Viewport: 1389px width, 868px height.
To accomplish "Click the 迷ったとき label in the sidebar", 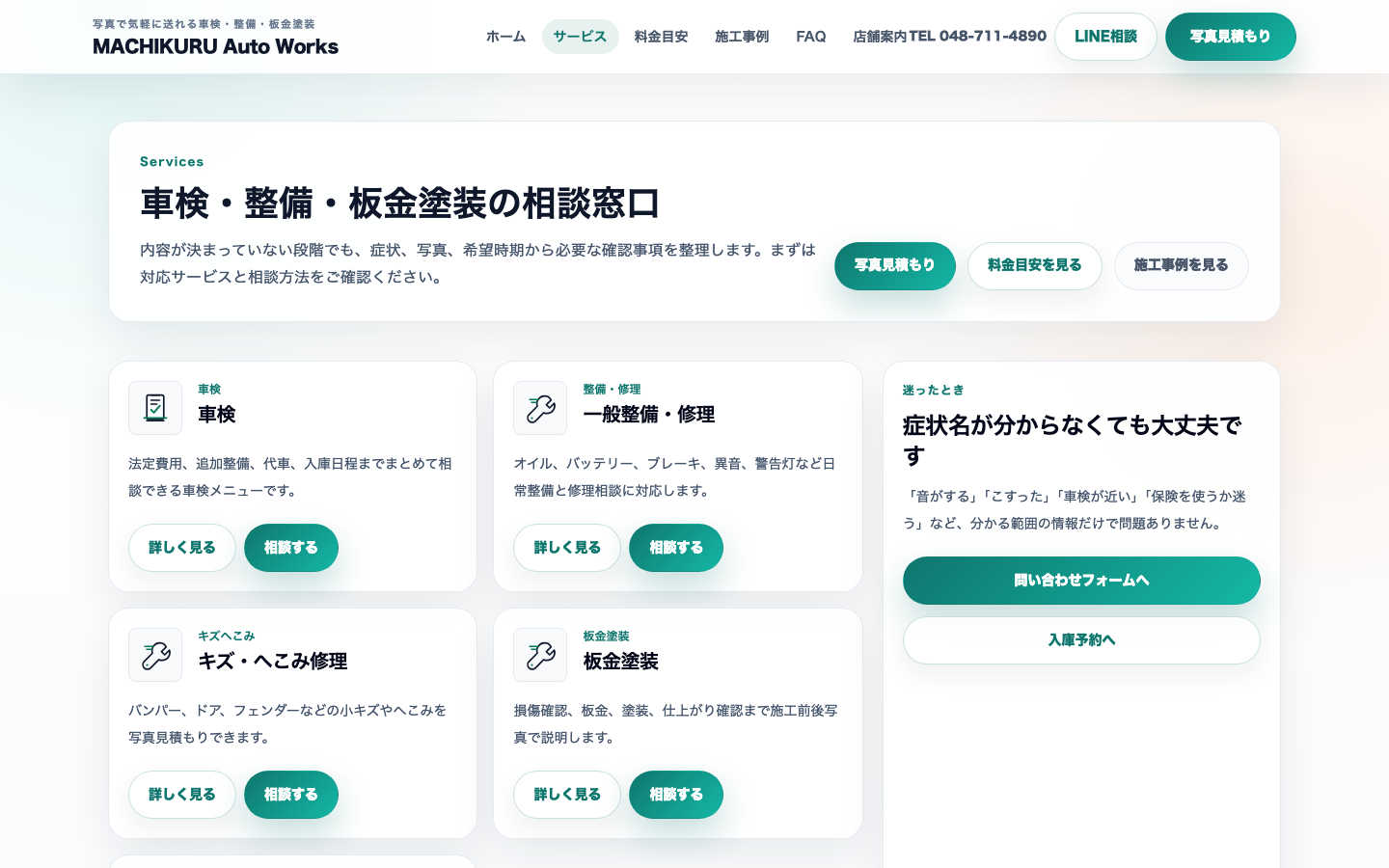I will coord(934,391).
